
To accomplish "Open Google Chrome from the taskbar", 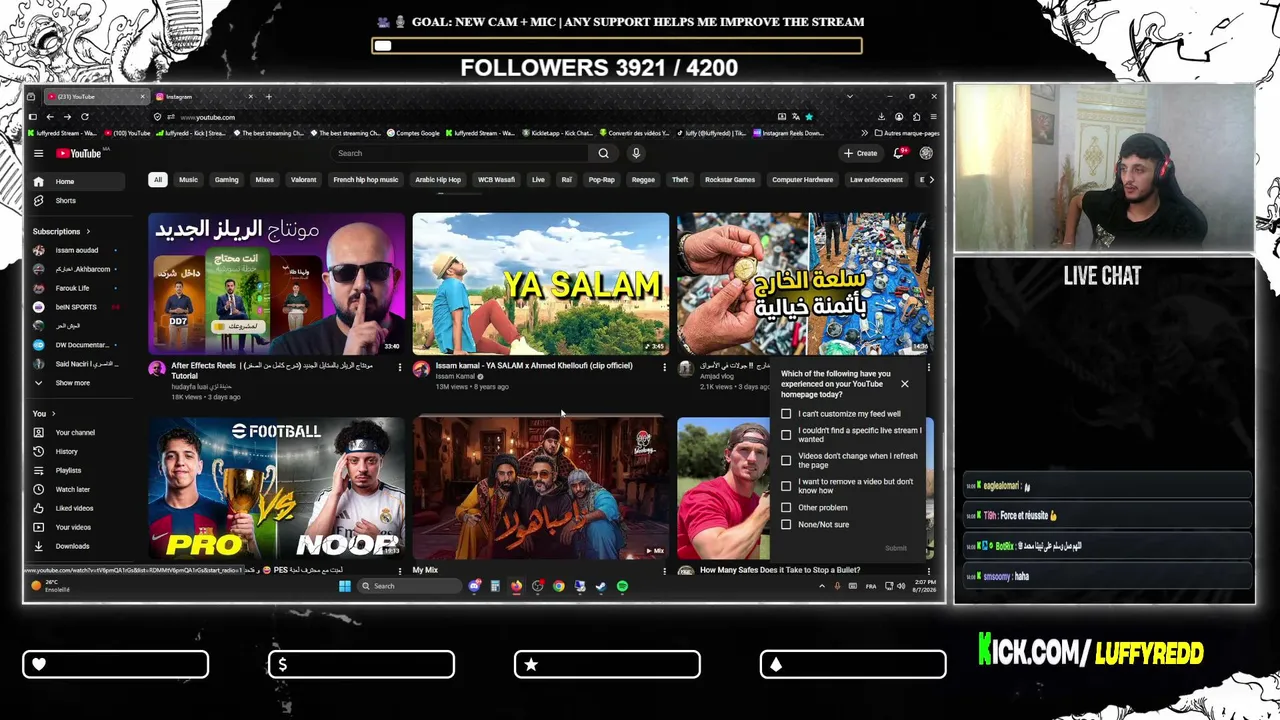I will click(559, 586).
